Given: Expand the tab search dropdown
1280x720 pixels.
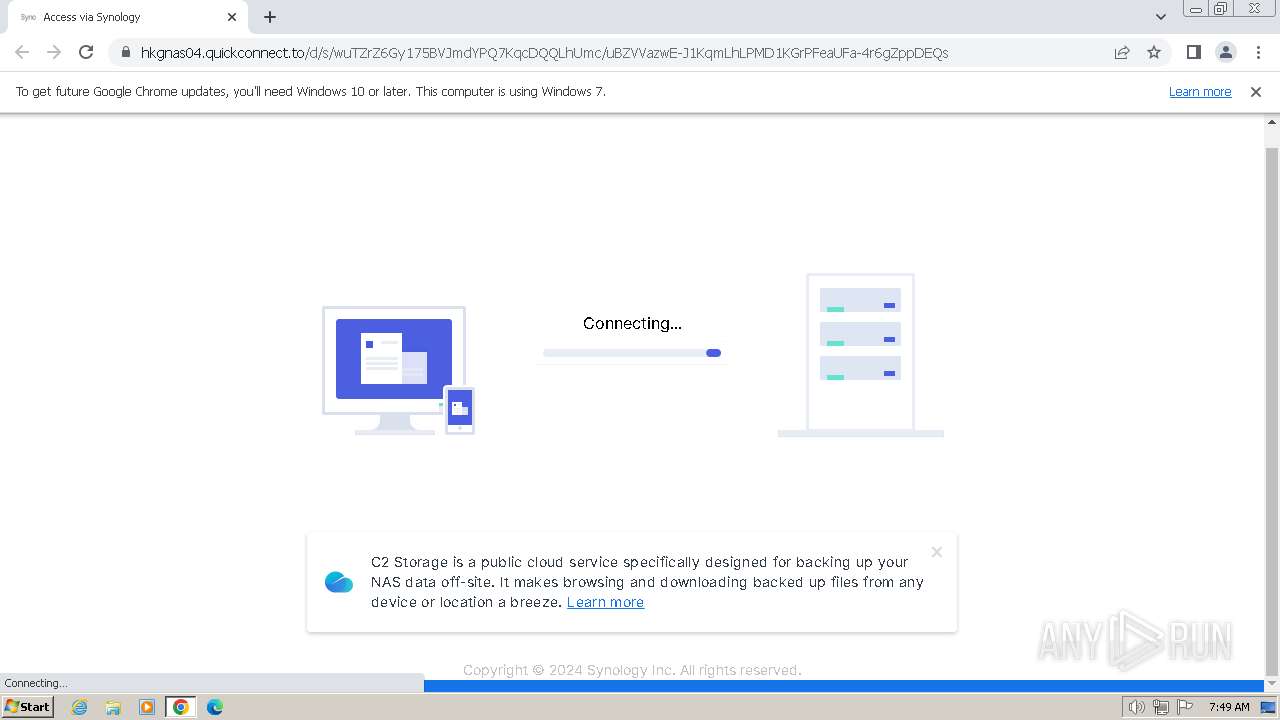Looking at the screenshot, I should tap(1160, 17).
